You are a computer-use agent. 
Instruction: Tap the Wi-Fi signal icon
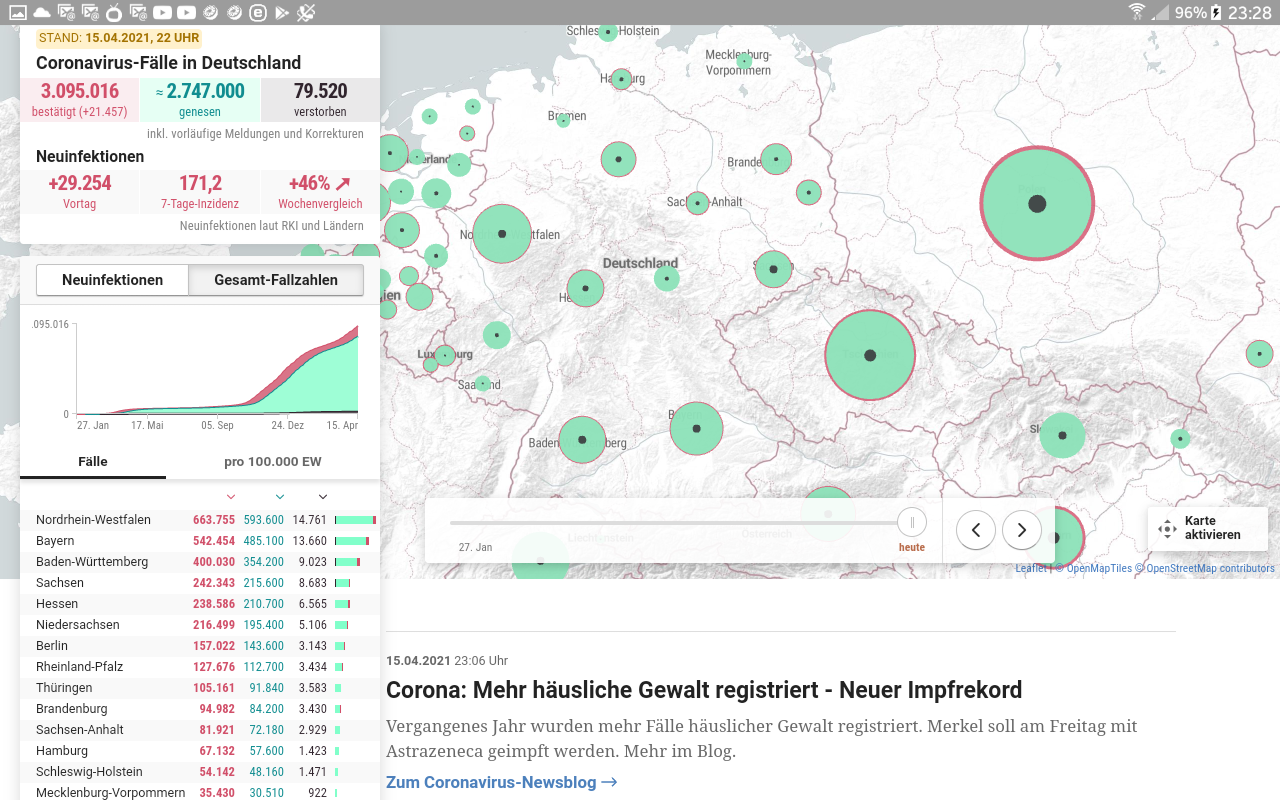tap(1137, 12)
